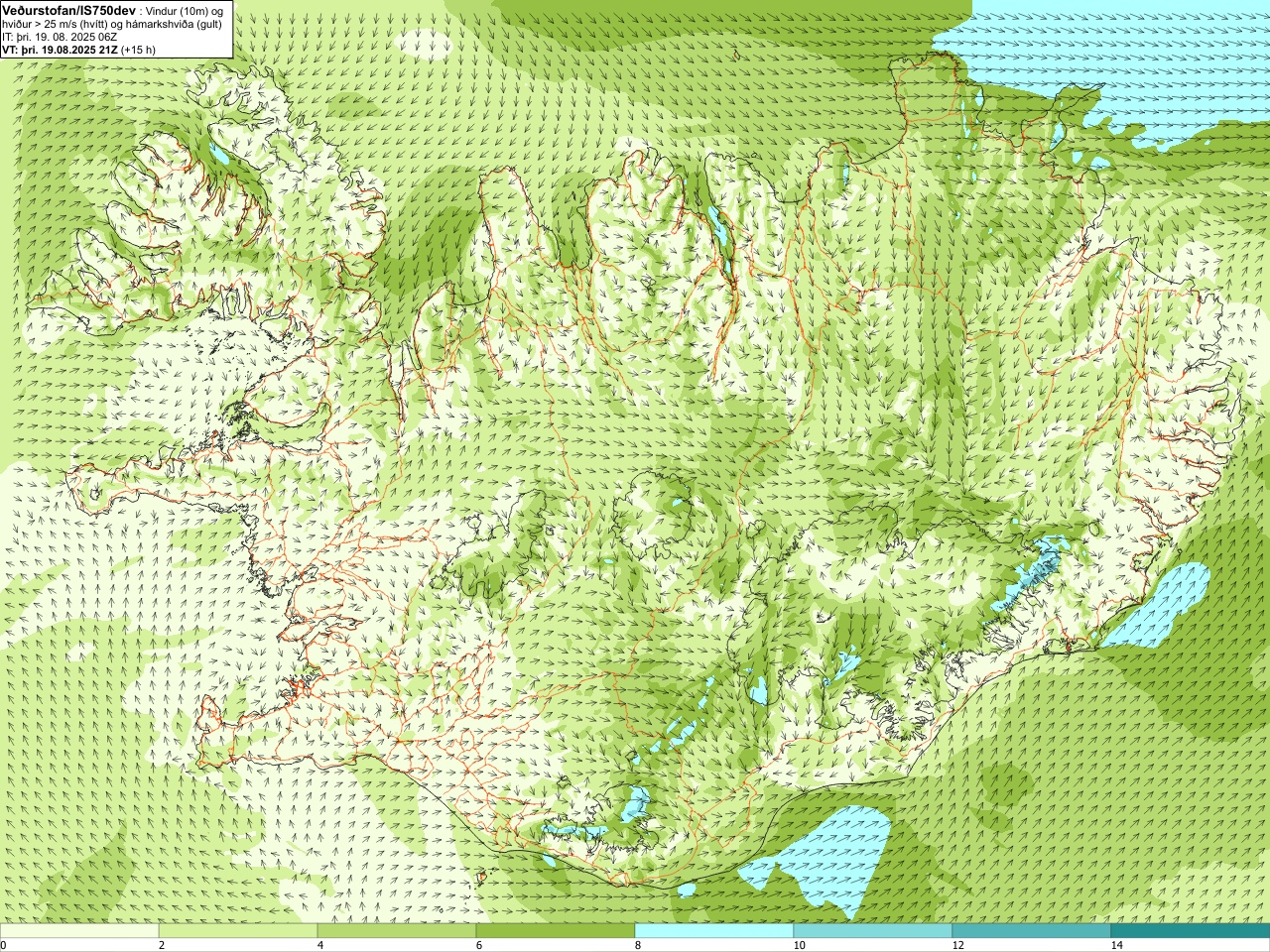Select the teal 12–14 legend swatch
The image size is (1270, 952).
pos(1032,931)
